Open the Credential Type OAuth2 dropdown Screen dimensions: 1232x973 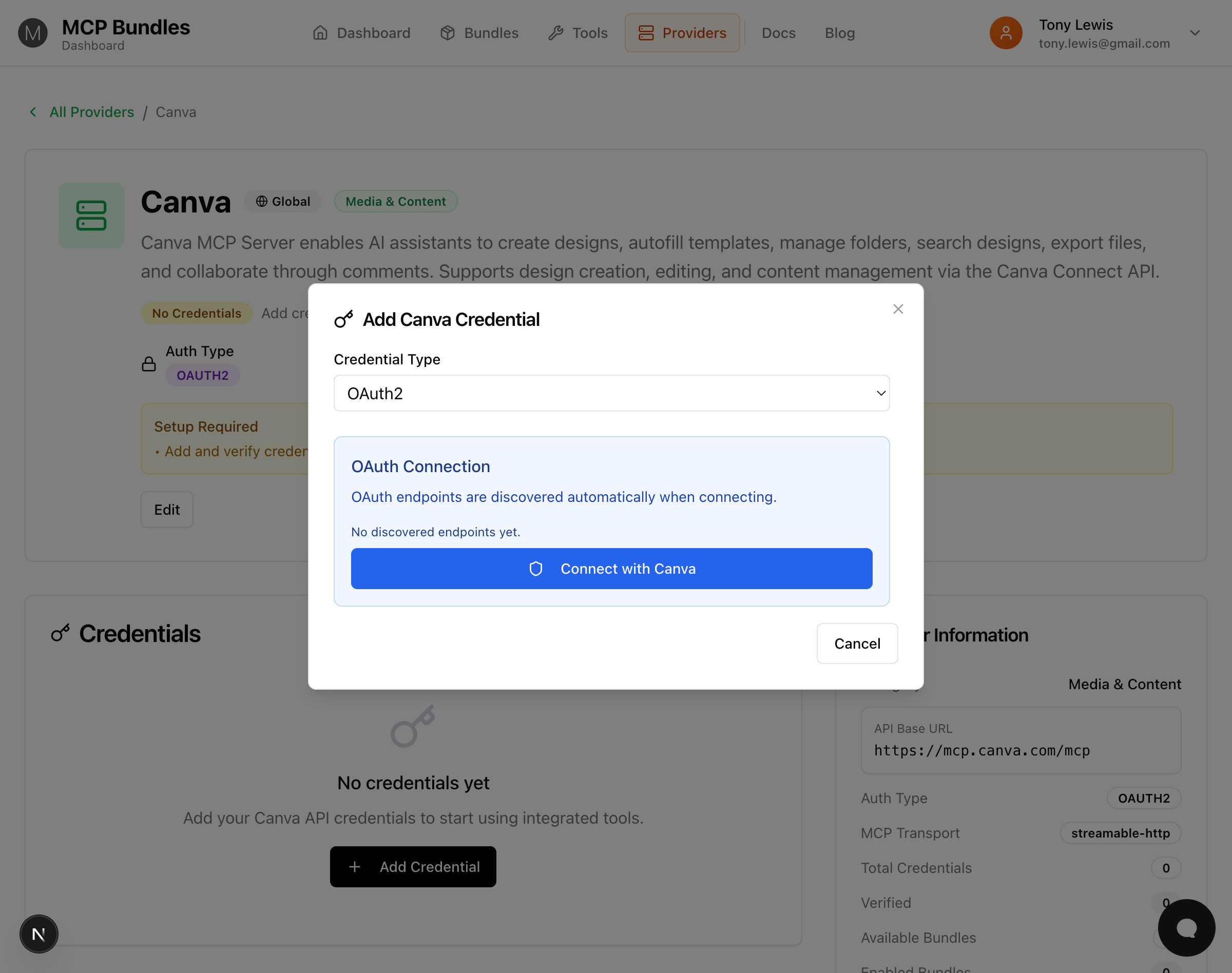pyautogui.click(x=611, y=393)
